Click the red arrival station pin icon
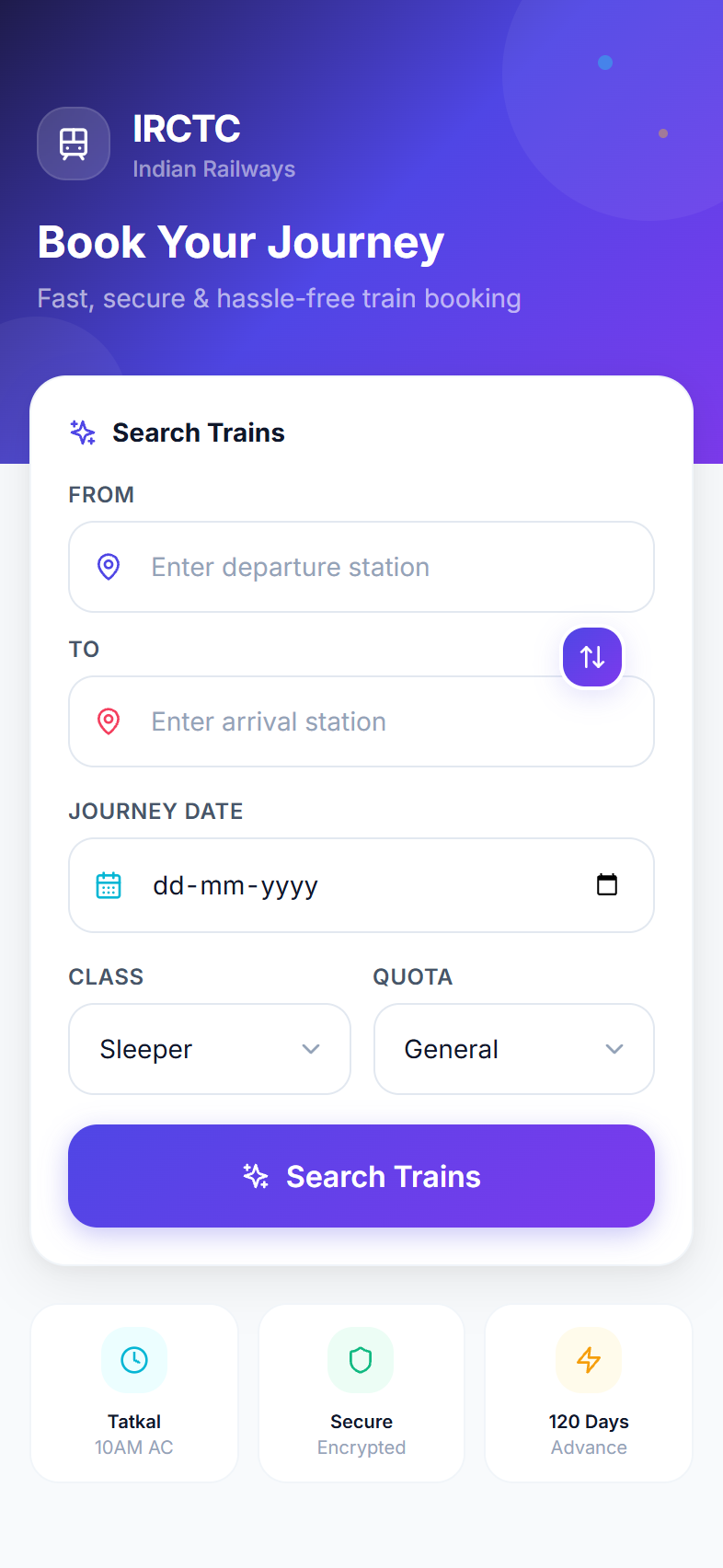 click(109, 721)
